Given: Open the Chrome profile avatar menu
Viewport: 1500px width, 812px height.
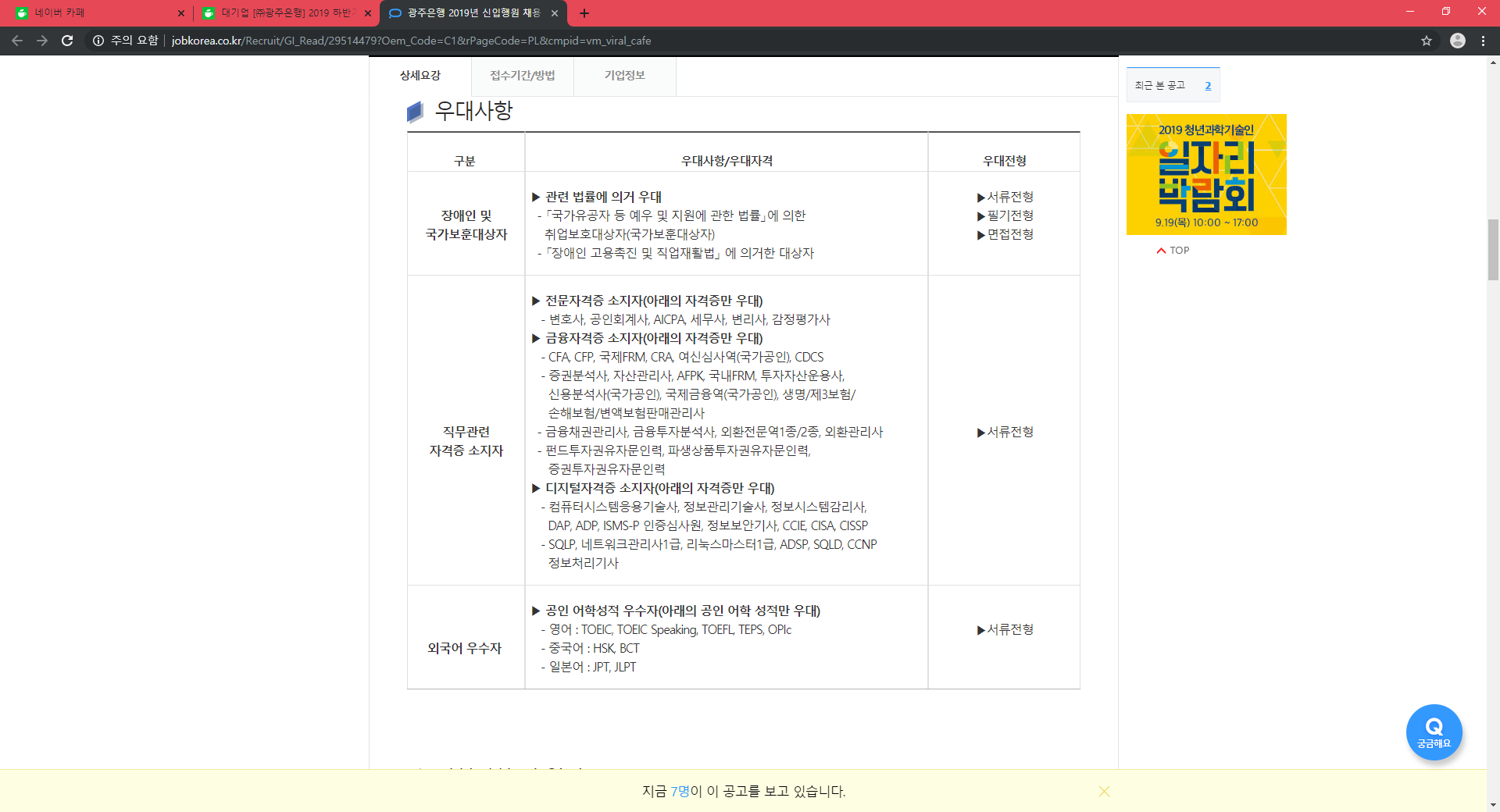Looking at the screenshot, I should [x=1458, y=41].
